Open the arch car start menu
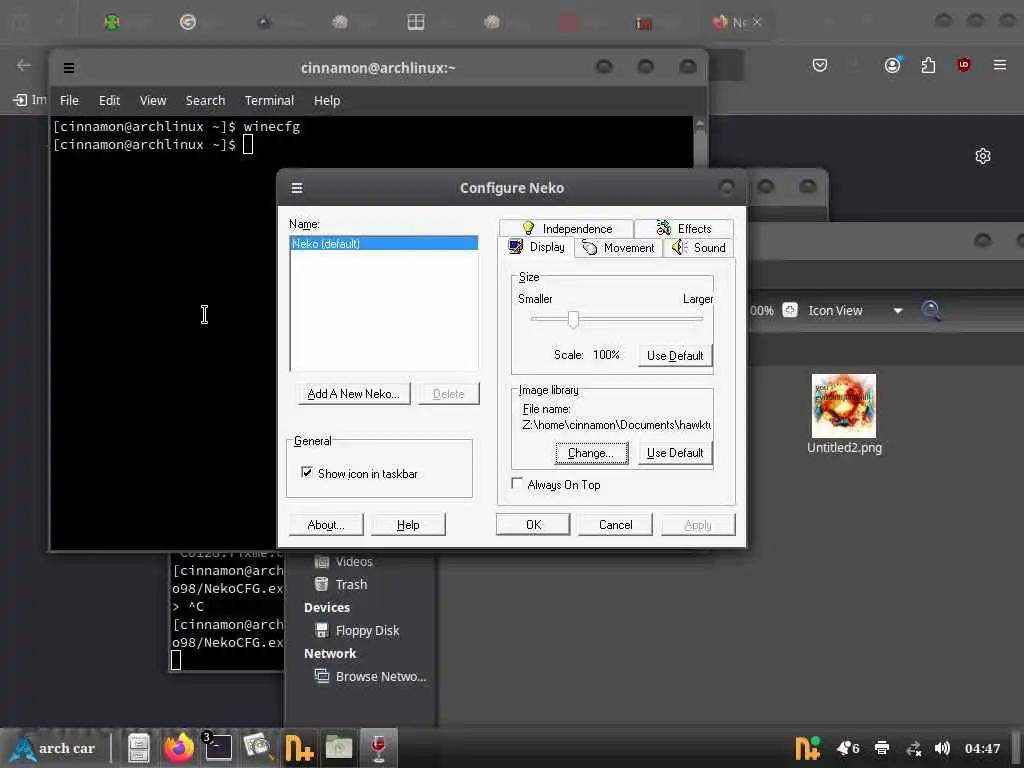Viewport: 1024px width, 768px height. tap(54, 748)
